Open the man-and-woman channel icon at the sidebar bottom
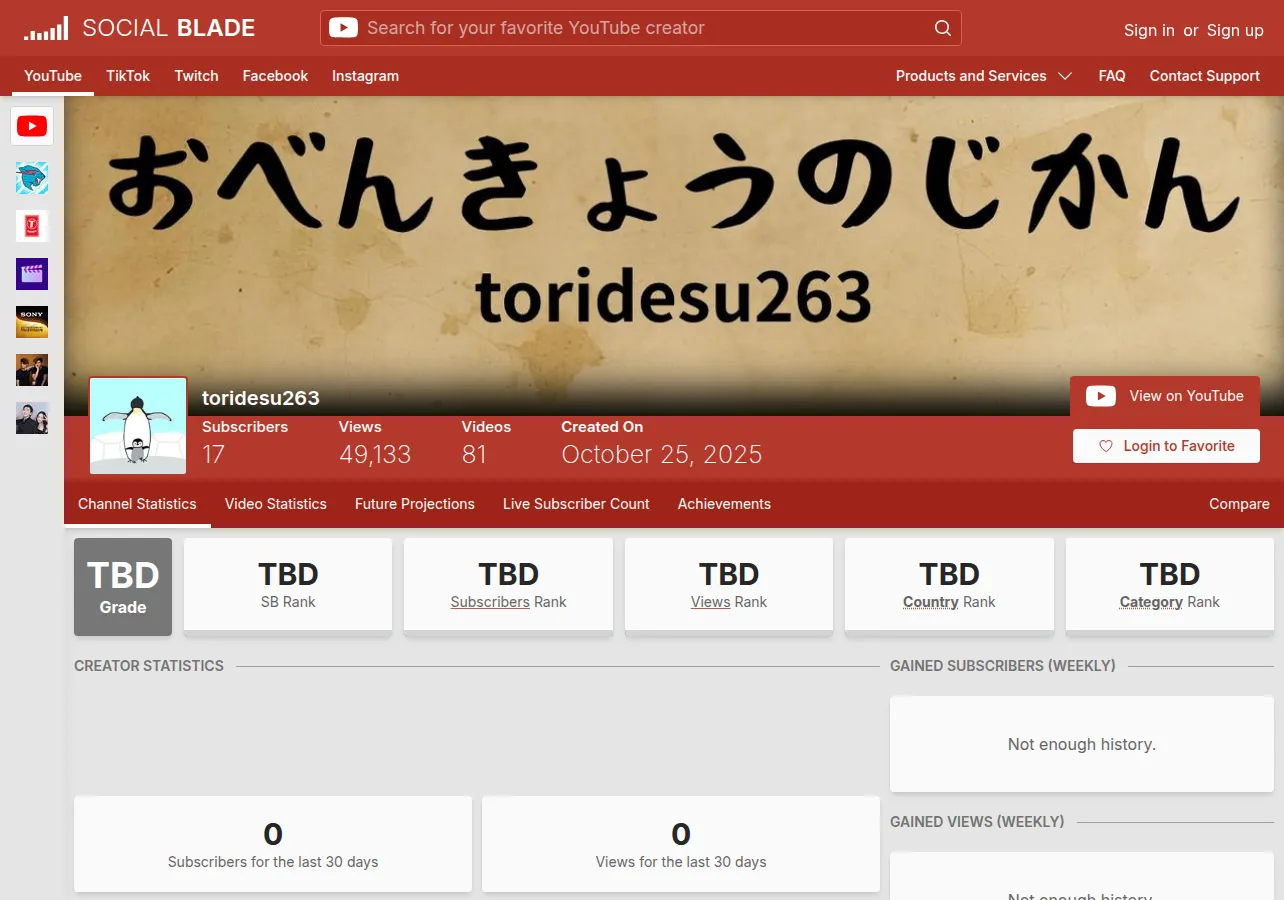The image size is (1284, 900). pos(32,418)
